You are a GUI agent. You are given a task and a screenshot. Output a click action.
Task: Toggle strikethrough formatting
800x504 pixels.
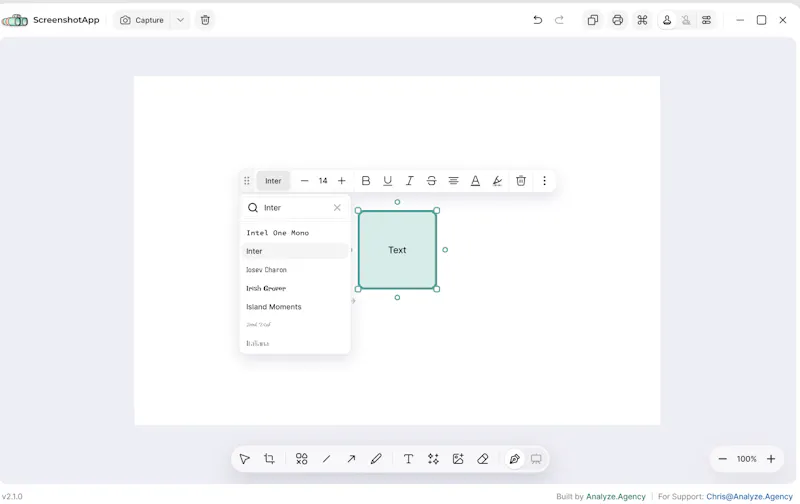(431, 181)
